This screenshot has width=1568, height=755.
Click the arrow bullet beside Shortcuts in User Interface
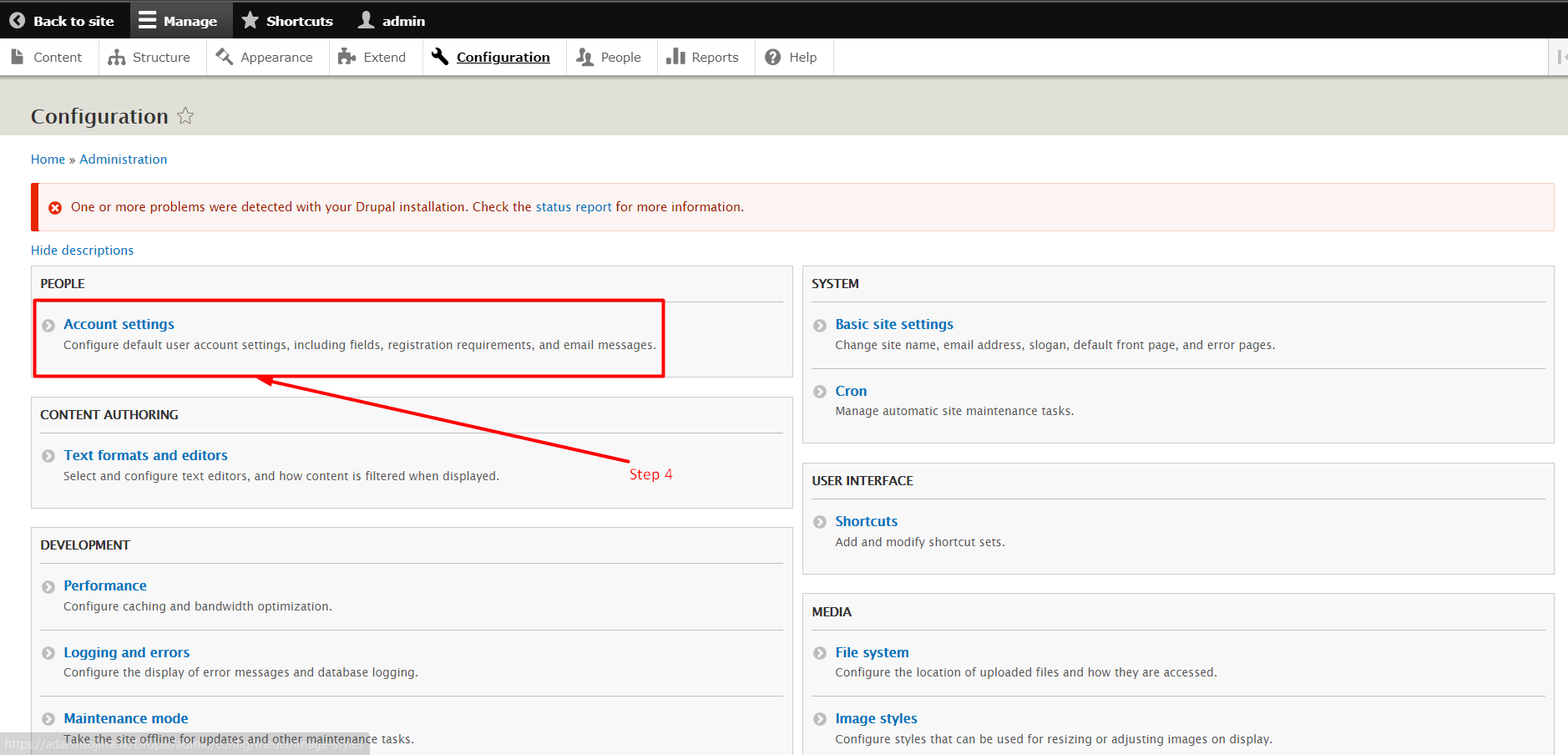coord(820,522)
